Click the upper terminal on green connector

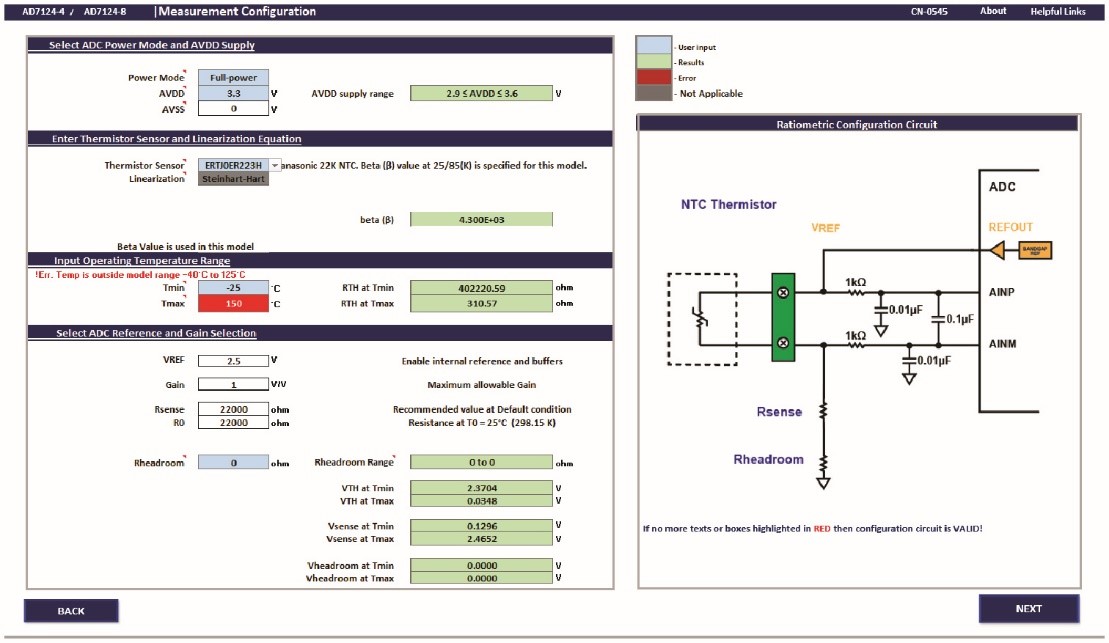click(783, 293)
